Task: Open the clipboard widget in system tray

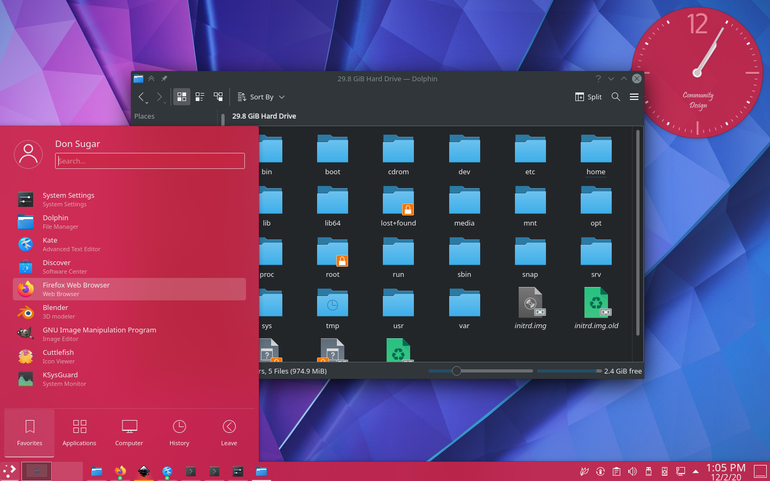Action: [616, 472]
